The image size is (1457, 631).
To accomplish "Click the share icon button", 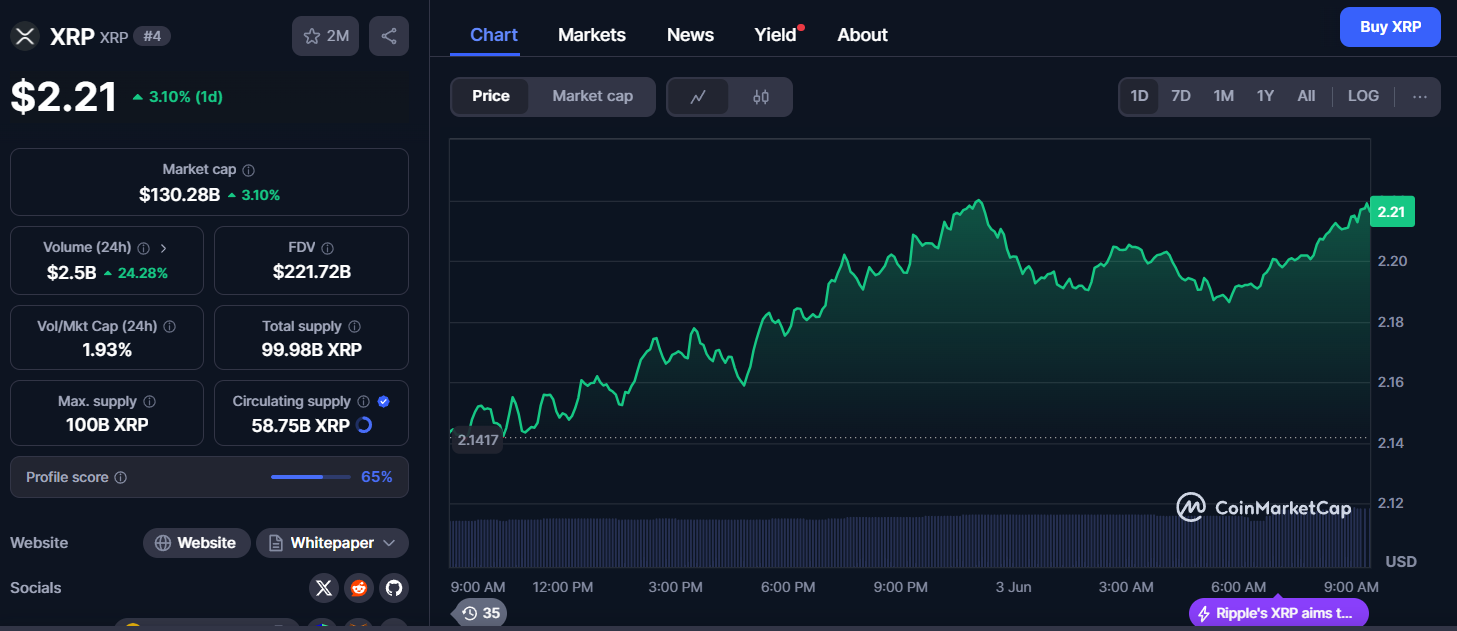I will 389,36.
